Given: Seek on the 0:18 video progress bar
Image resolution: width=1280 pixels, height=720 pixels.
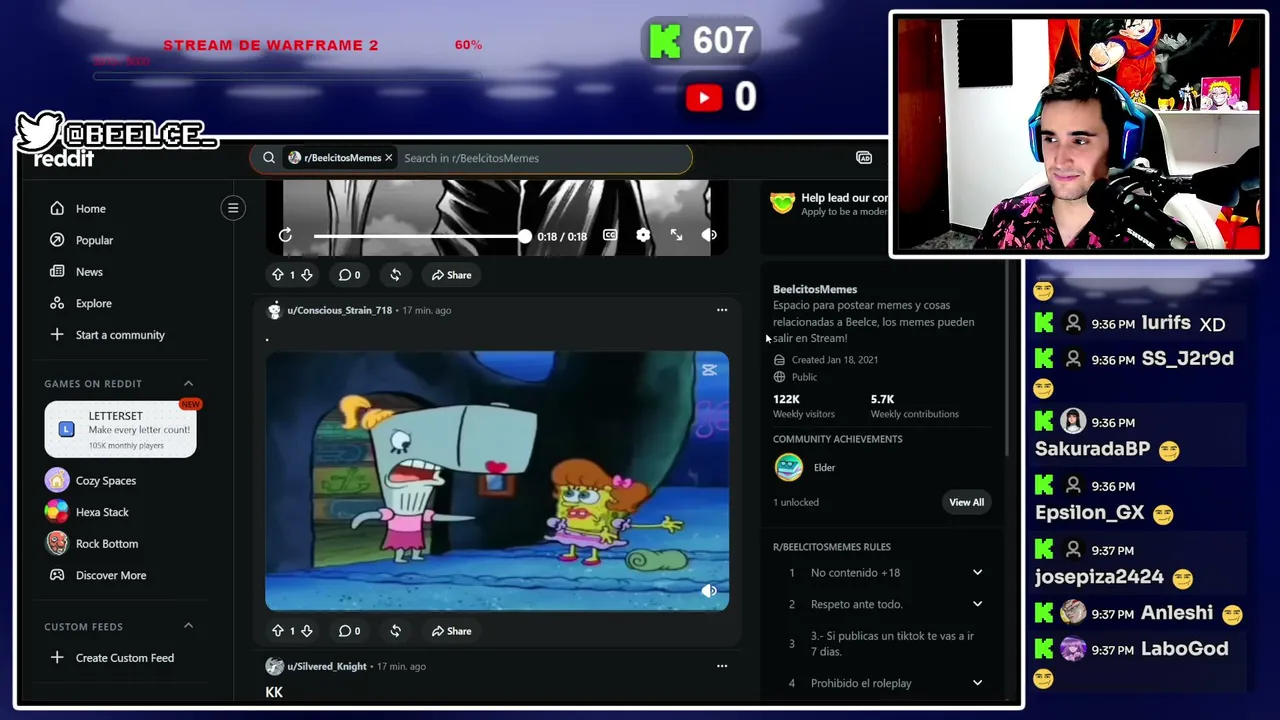Looking at the screenshot, I should (420, 236).
